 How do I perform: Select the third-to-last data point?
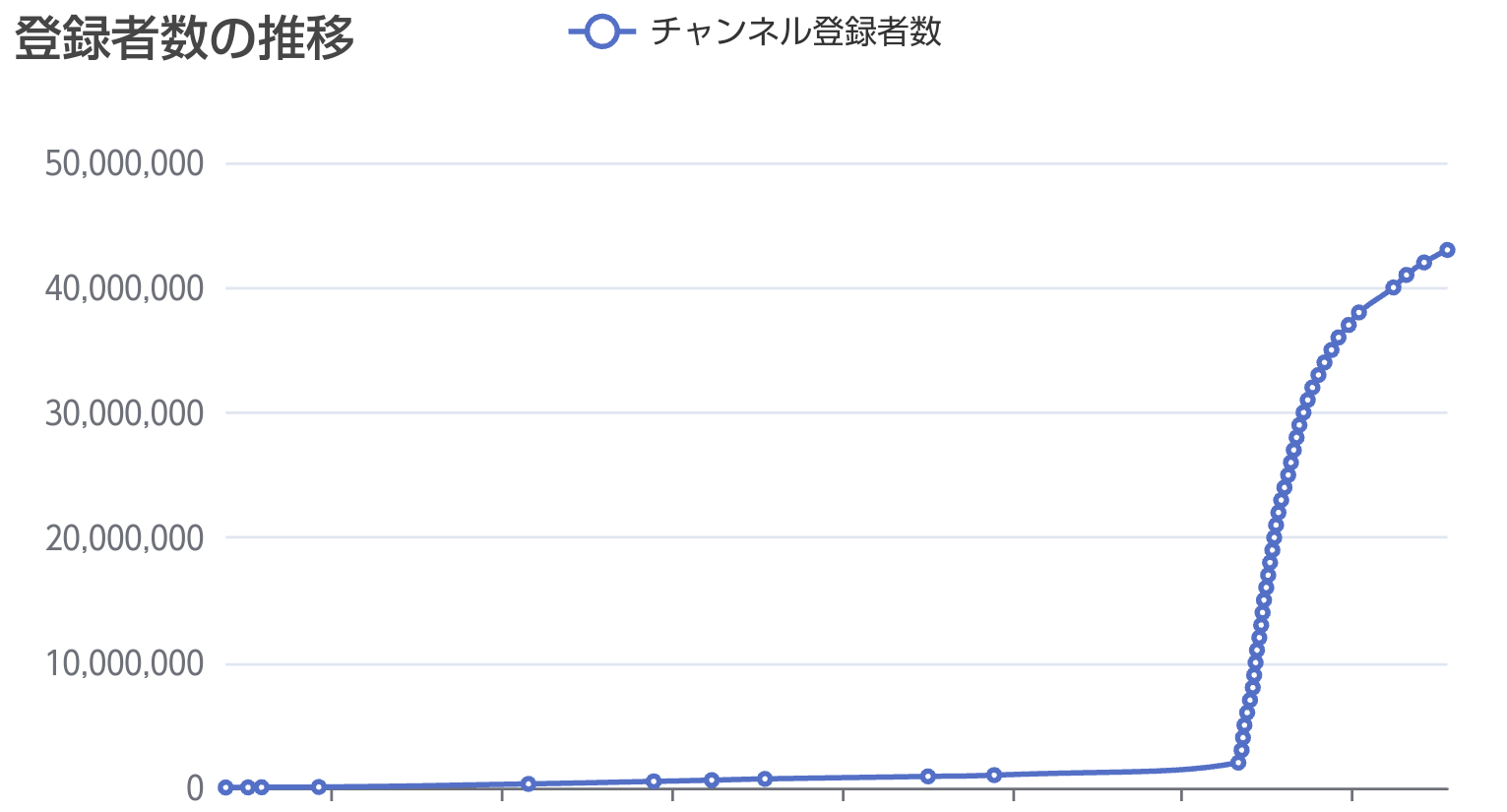click(x=1407, y=275)
